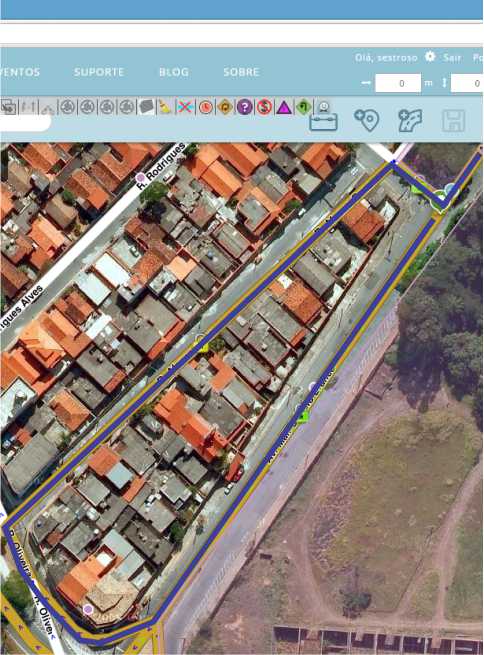Click the red clock restriction icon

205,107
